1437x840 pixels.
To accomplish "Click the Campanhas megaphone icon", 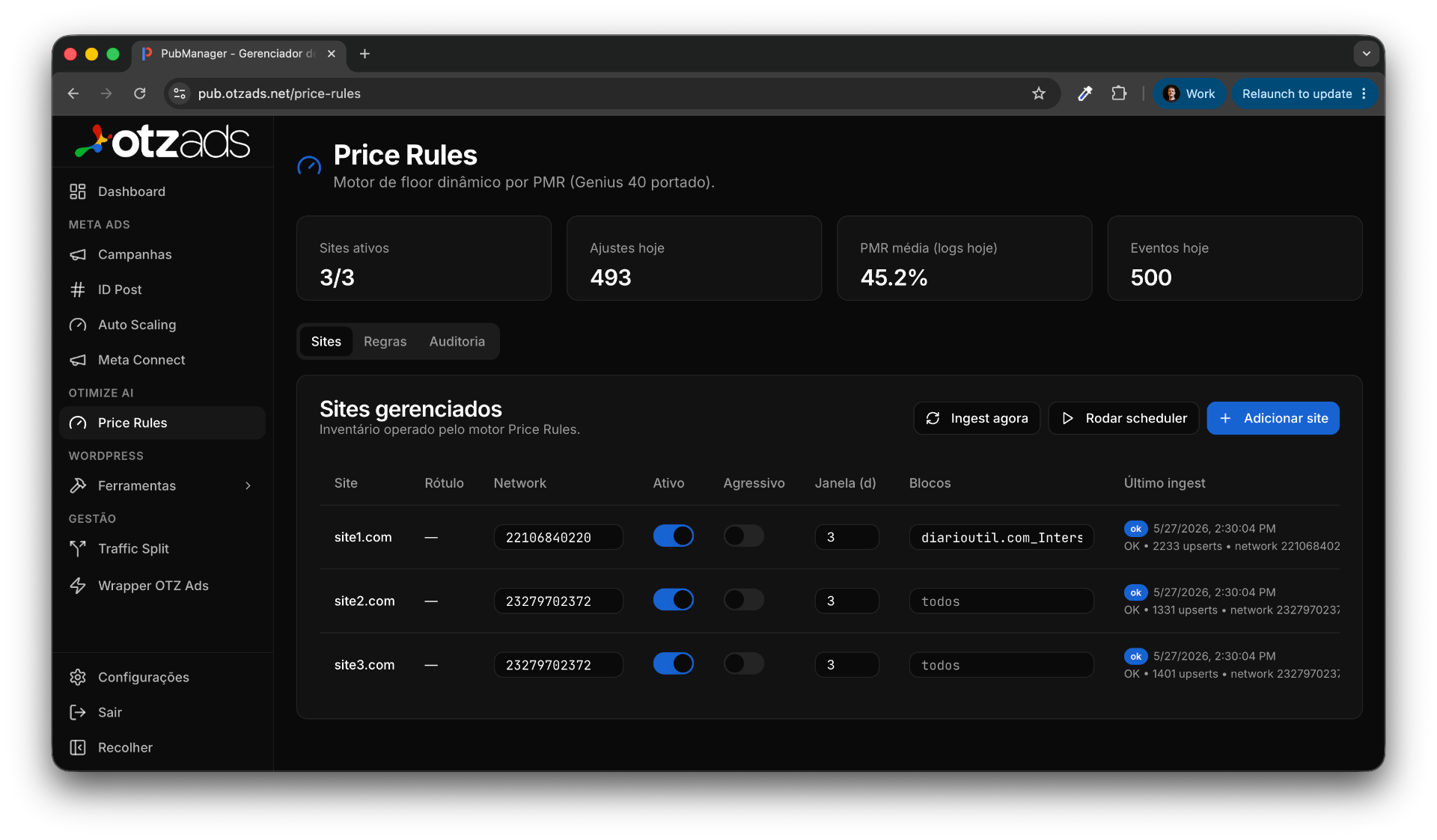I will coord(78,254).
